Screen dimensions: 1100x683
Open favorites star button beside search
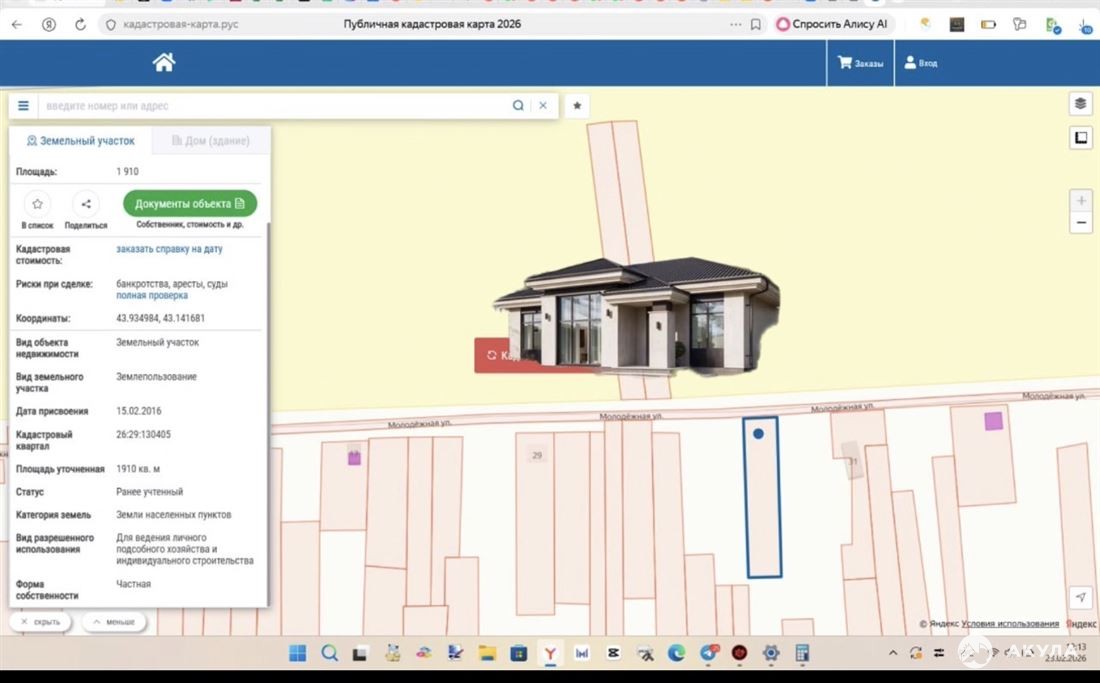tap(577, 105)
